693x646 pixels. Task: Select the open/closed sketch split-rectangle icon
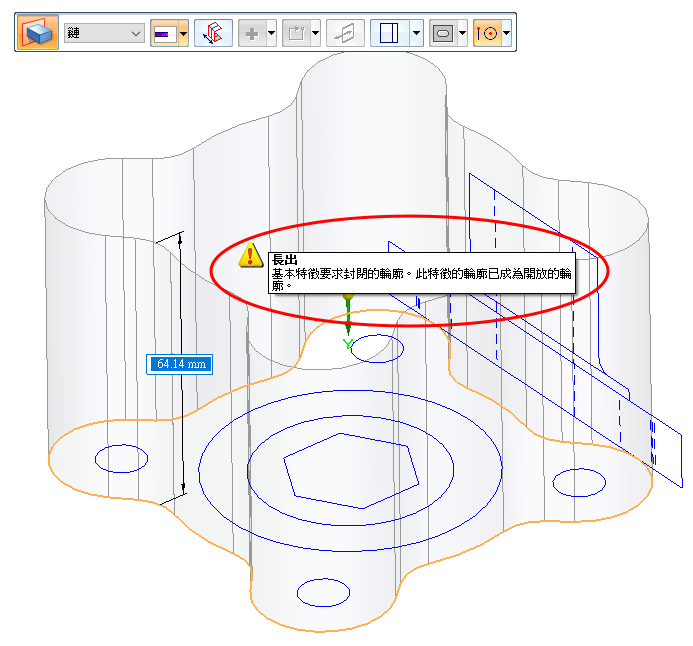[389, 33]
